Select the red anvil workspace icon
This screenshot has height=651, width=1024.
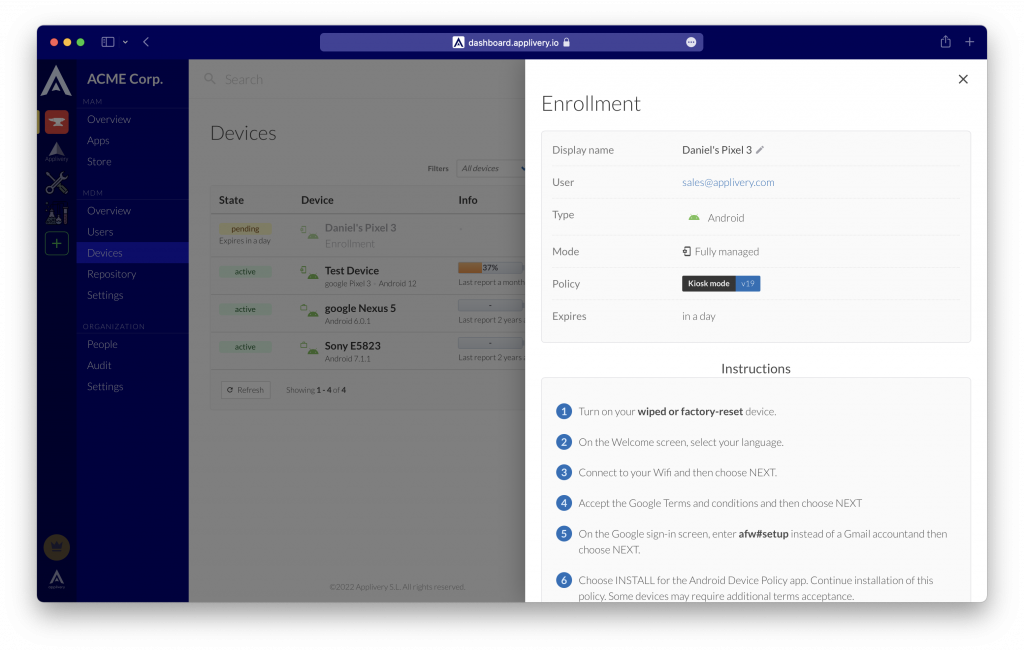click(57, 121)
